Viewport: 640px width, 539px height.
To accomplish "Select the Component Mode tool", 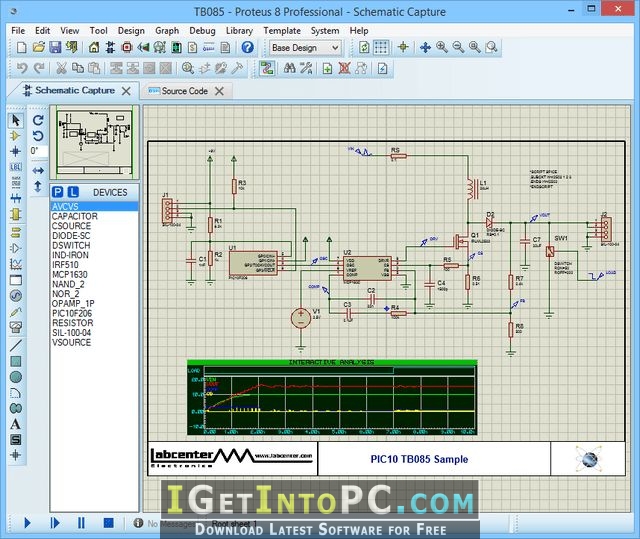I will 16,136.
